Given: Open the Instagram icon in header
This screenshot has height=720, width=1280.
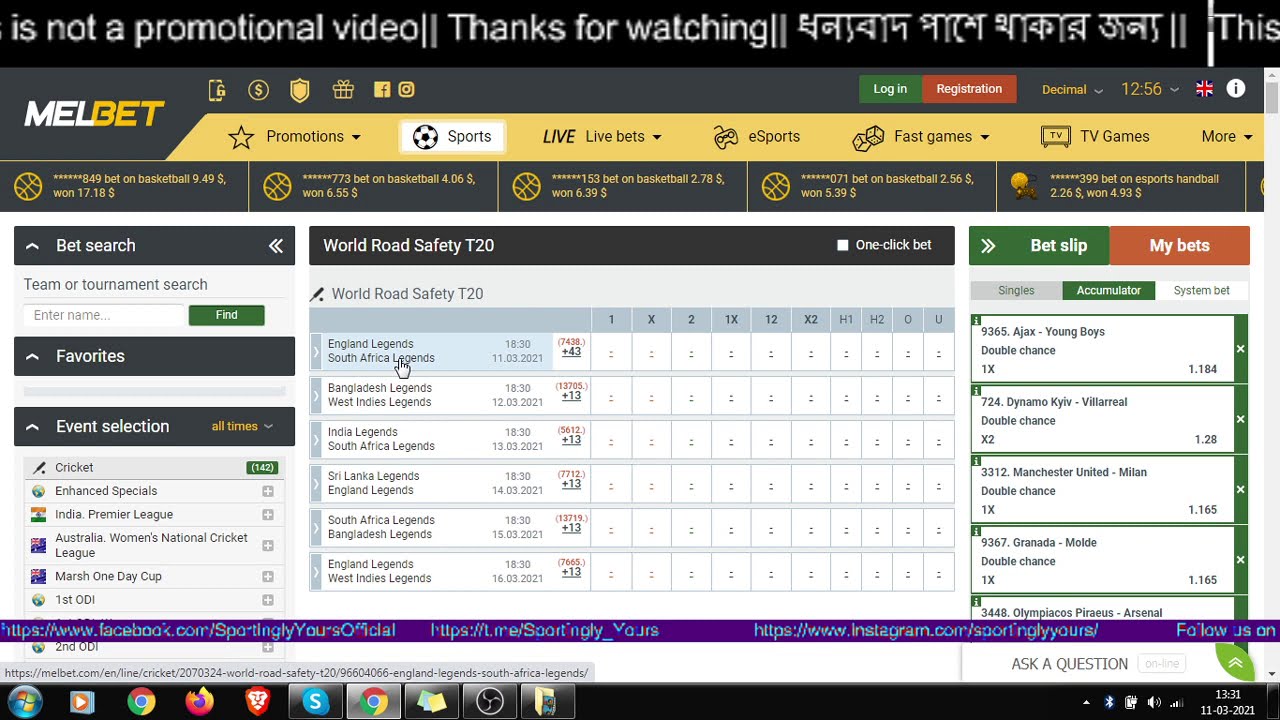Looking at the screenshot, I should (406, 89).
